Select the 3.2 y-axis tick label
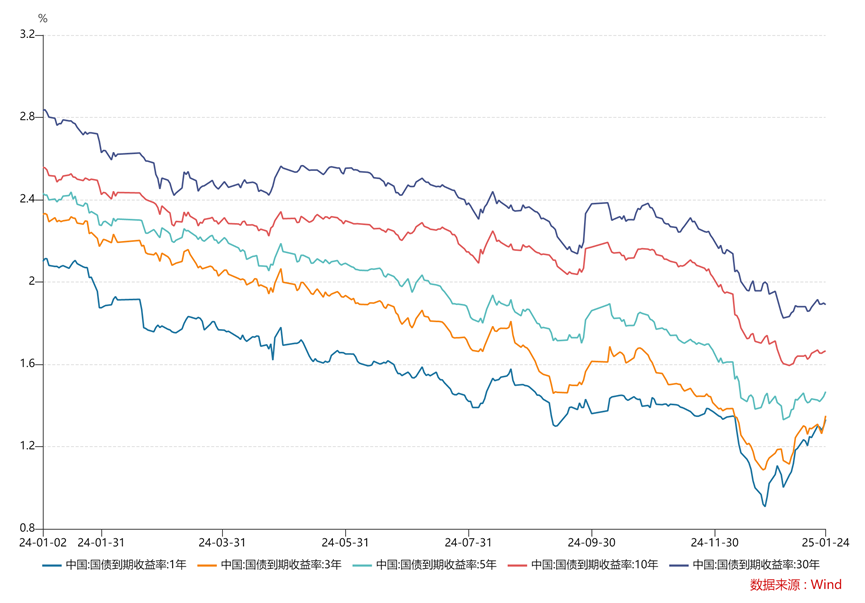The image size is (865, 603). pos(27,35)
